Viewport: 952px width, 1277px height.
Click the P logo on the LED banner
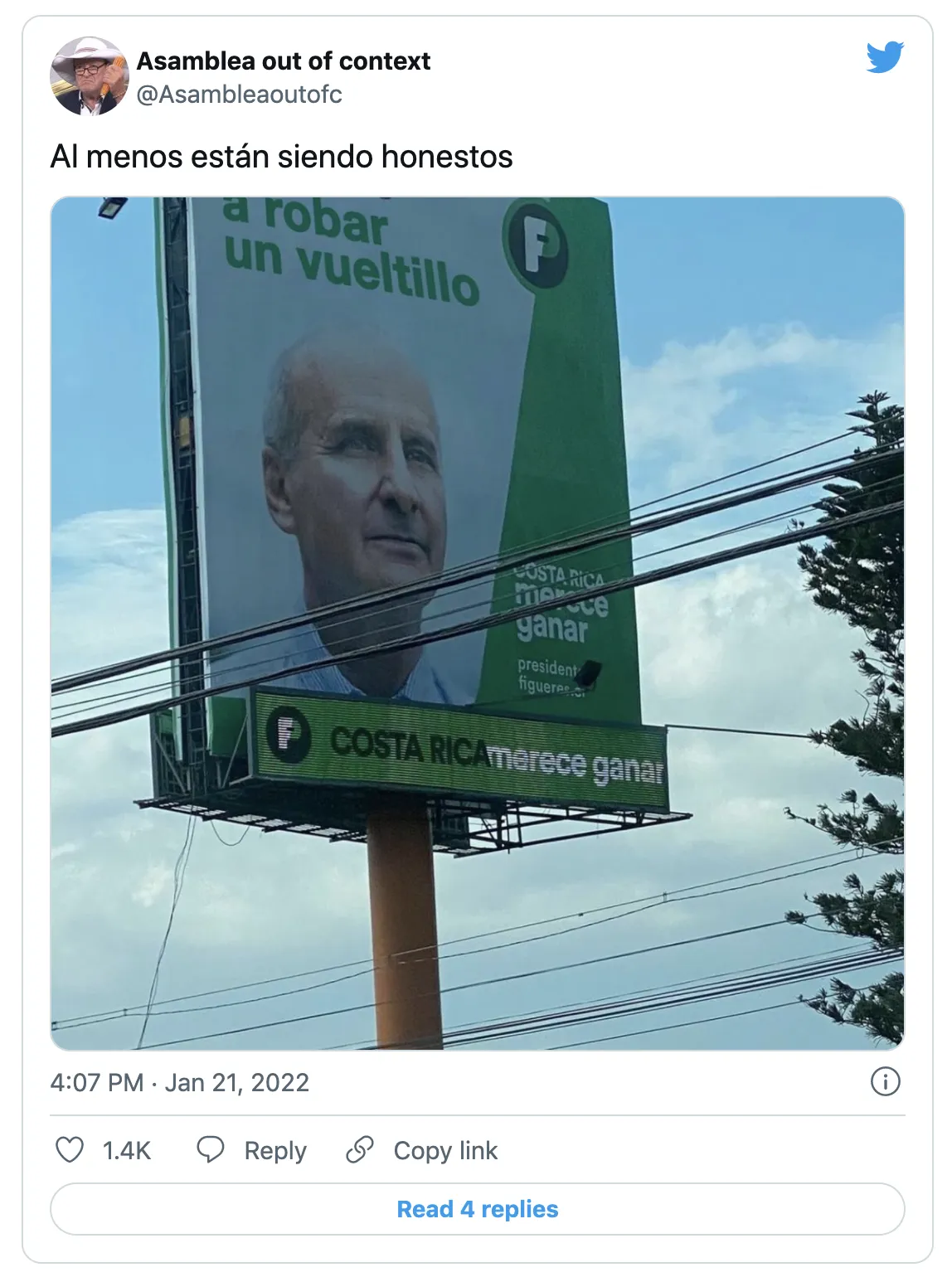tap(288, 735)
